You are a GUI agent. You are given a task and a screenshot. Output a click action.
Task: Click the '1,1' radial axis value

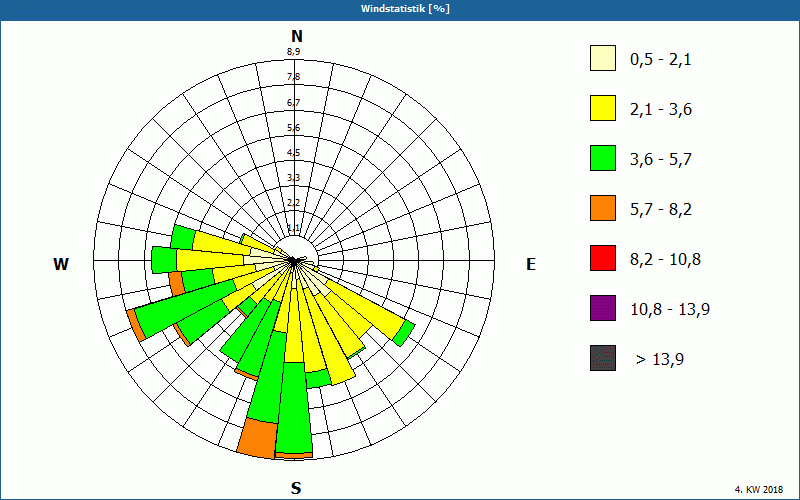pos(293,227)
